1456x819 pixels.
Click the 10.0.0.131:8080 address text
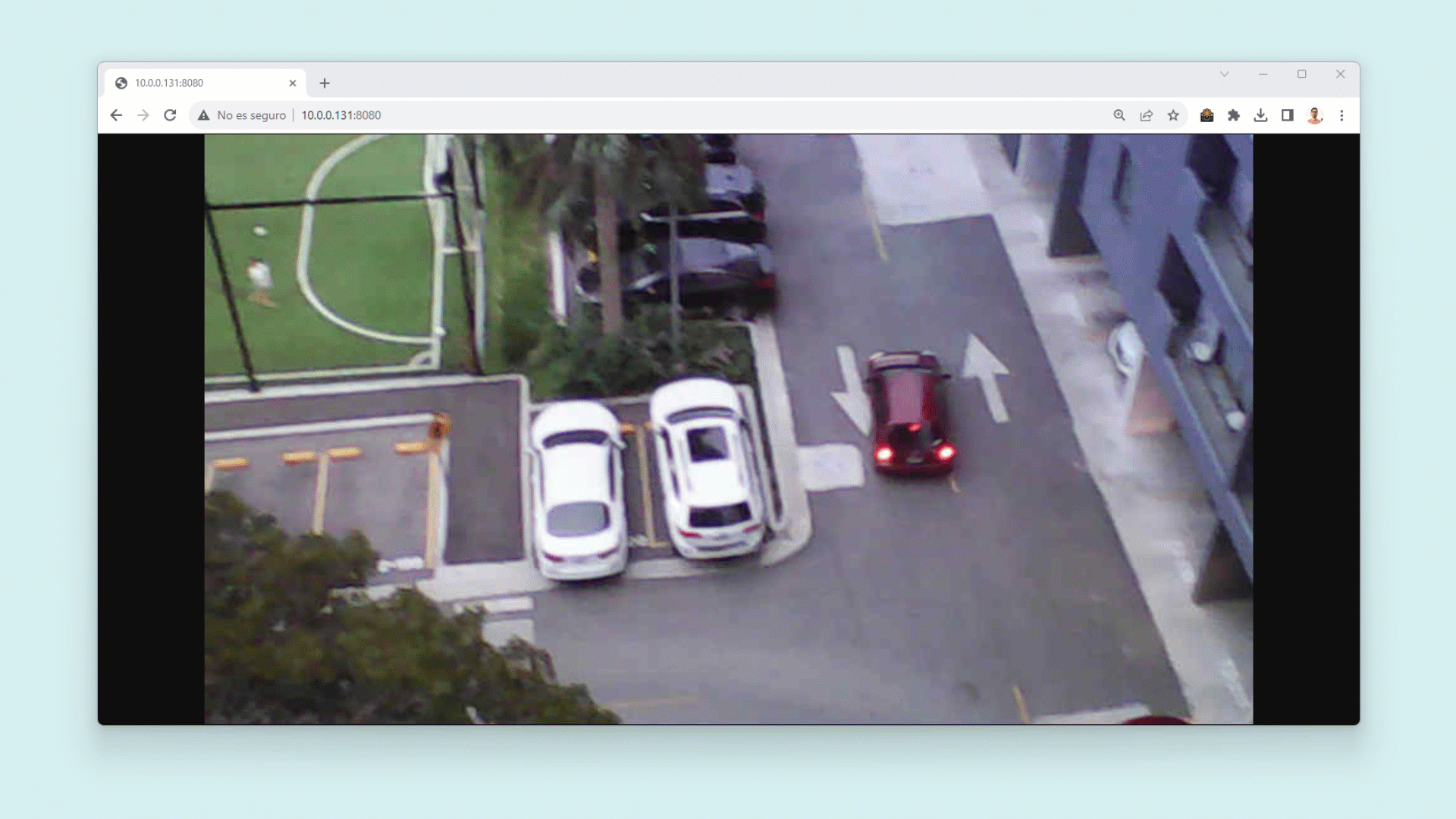coord(341,115)
